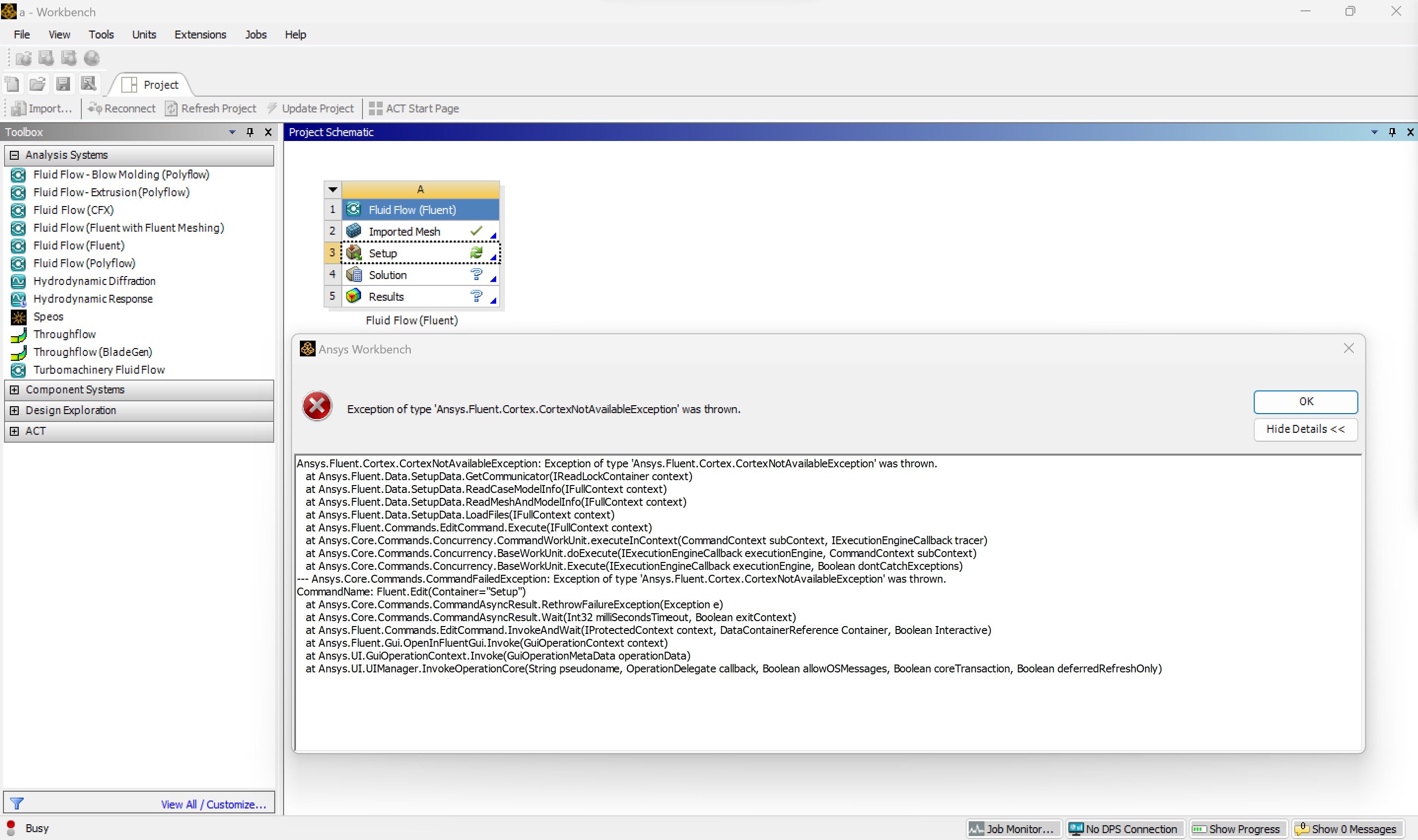Expand the Component Systems group
The width and height of the screenshot is (1418, 840).
click(15, 389)
